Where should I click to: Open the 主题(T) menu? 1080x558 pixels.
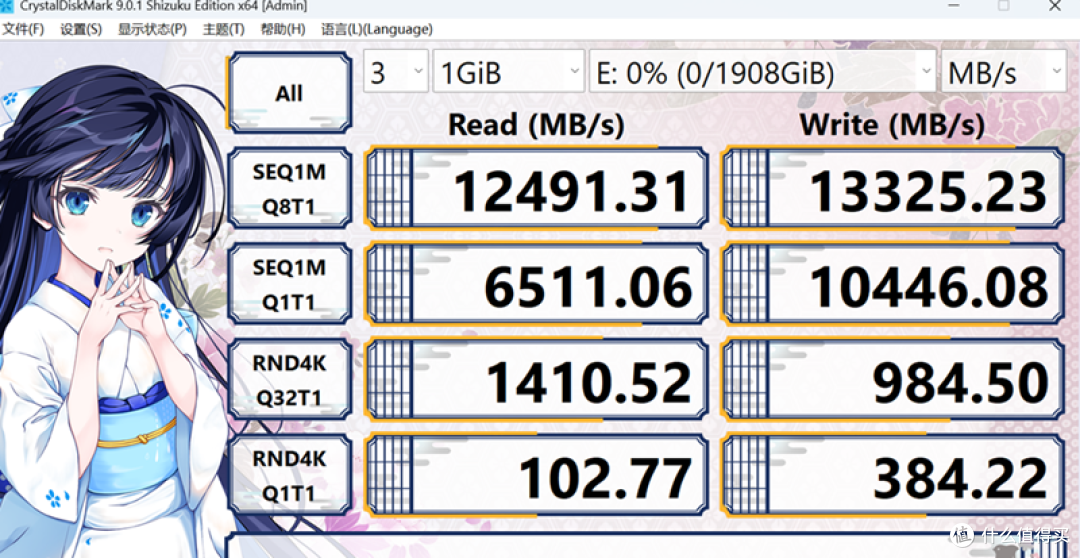(x=223, y=30)
